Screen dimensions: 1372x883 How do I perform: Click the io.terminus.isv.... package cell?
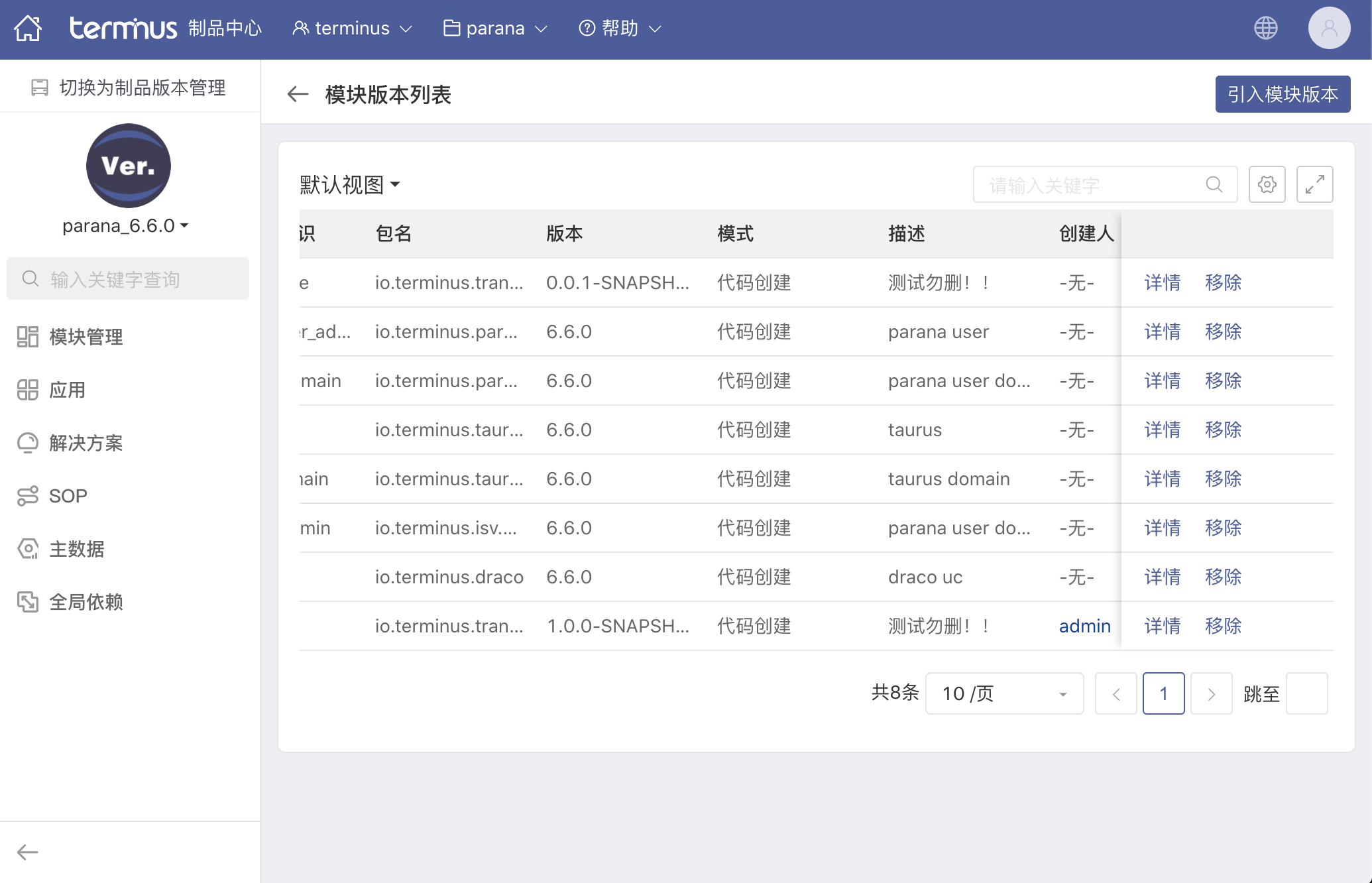pos(446,528)
